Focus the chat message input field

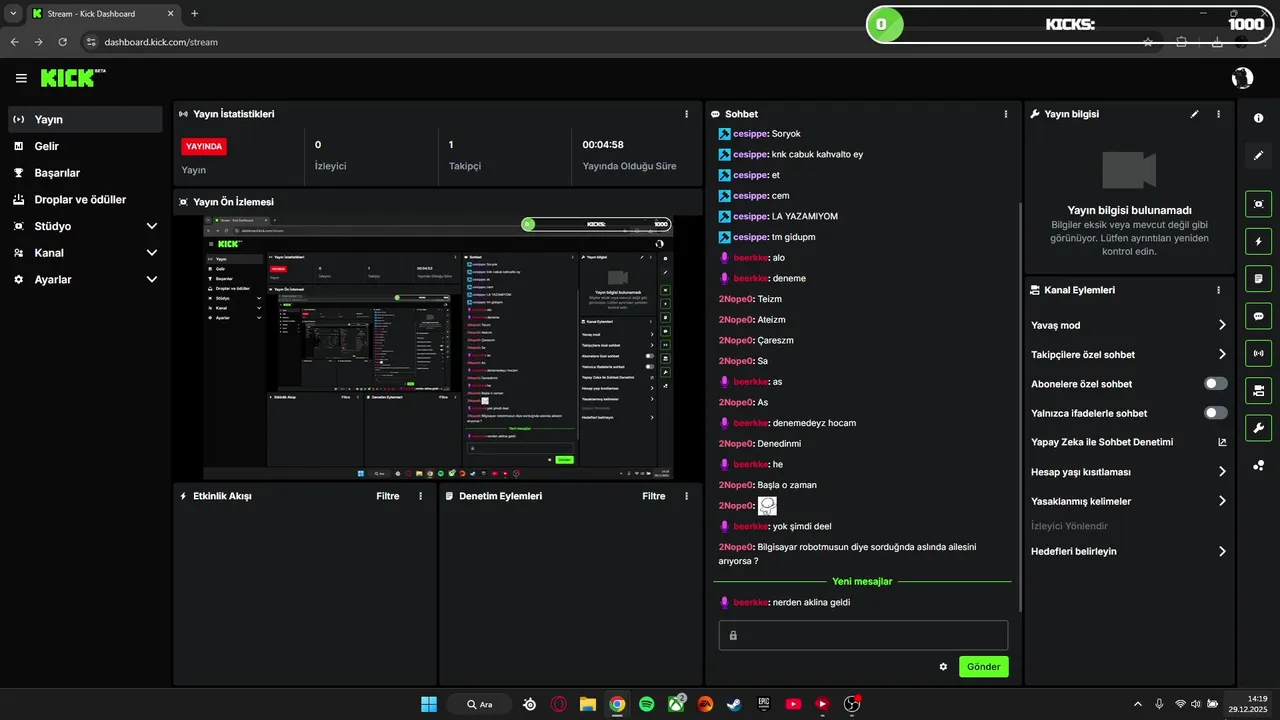863,635
